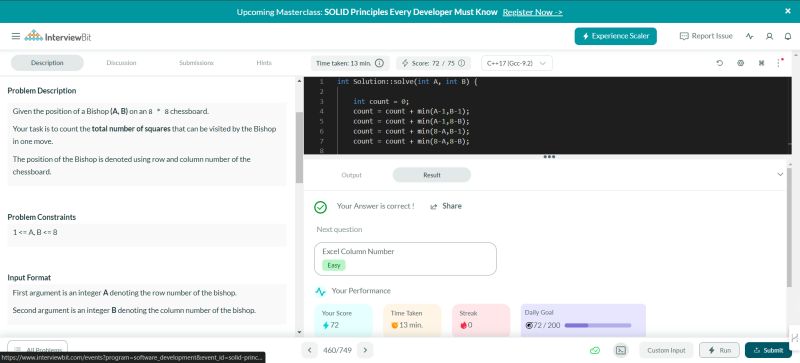
Task: Run the code
Action: pos(719,350)
